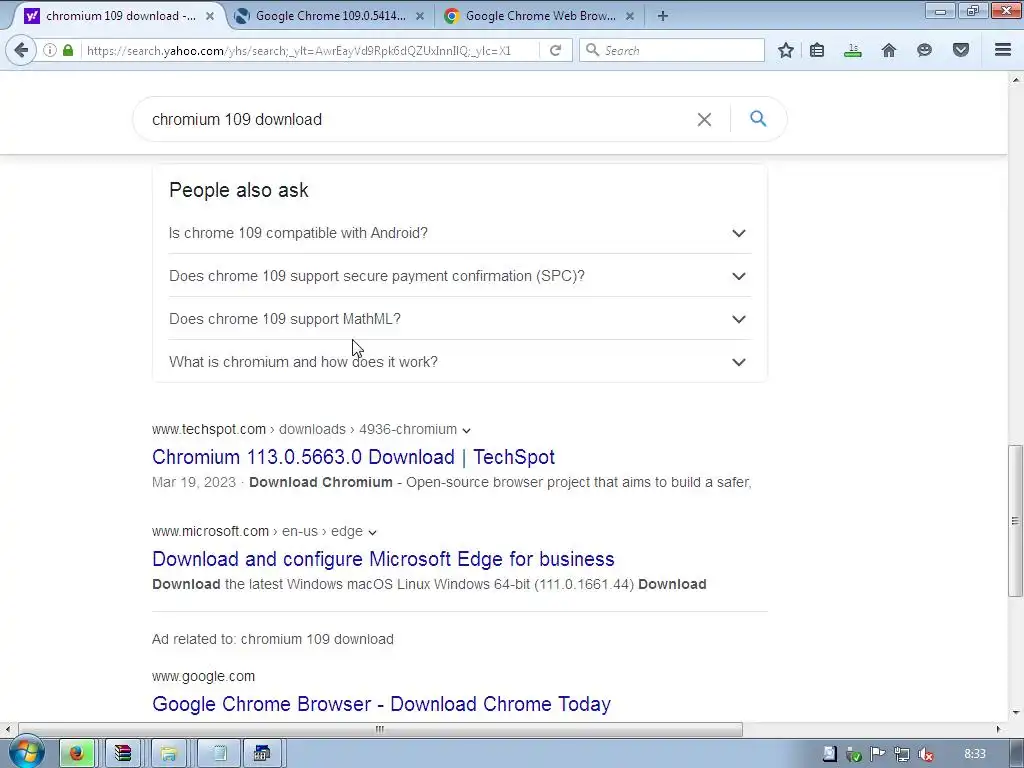Click the network tray icon
The width and height of the screenshot is (1024, 768).
pos(902,754)
